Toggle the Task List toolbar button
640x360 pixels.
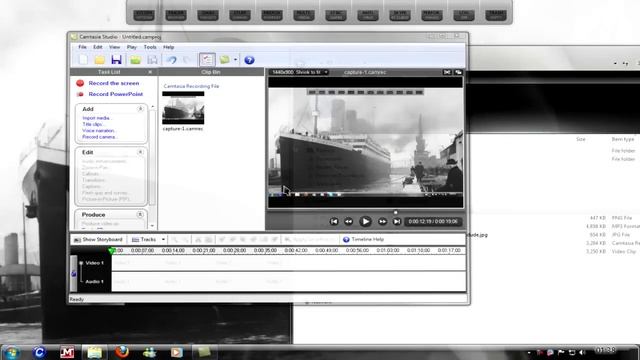click(207, 60)
